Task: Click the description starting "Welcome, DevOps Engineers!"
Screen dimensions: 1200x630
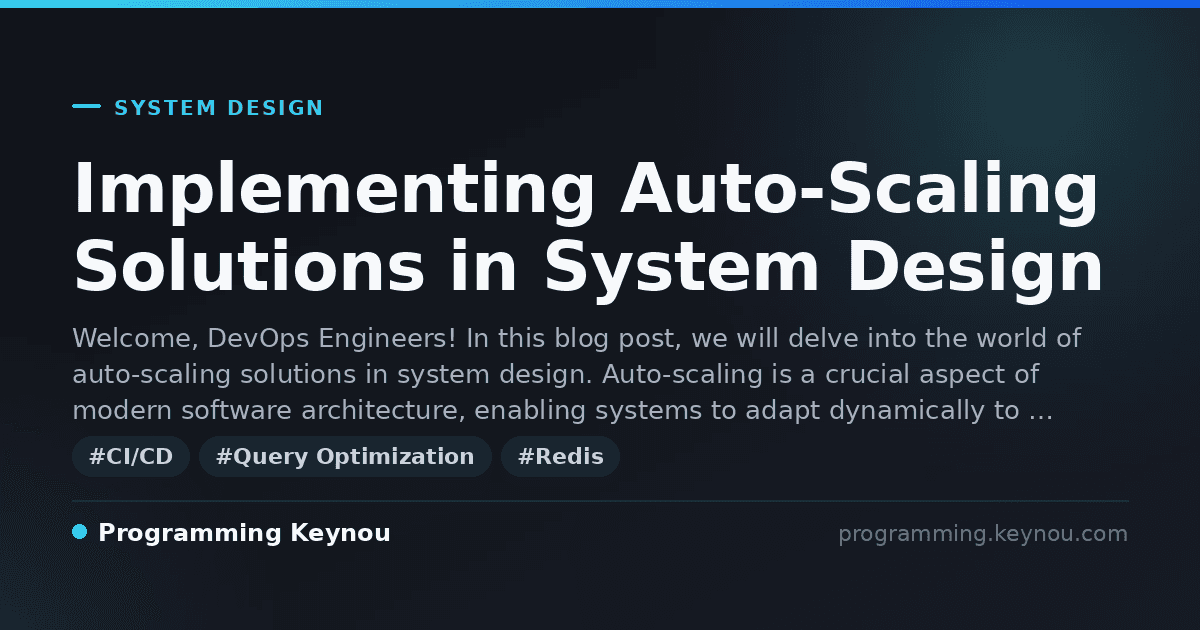Action: pyautogui.click(x=577, y=374)
